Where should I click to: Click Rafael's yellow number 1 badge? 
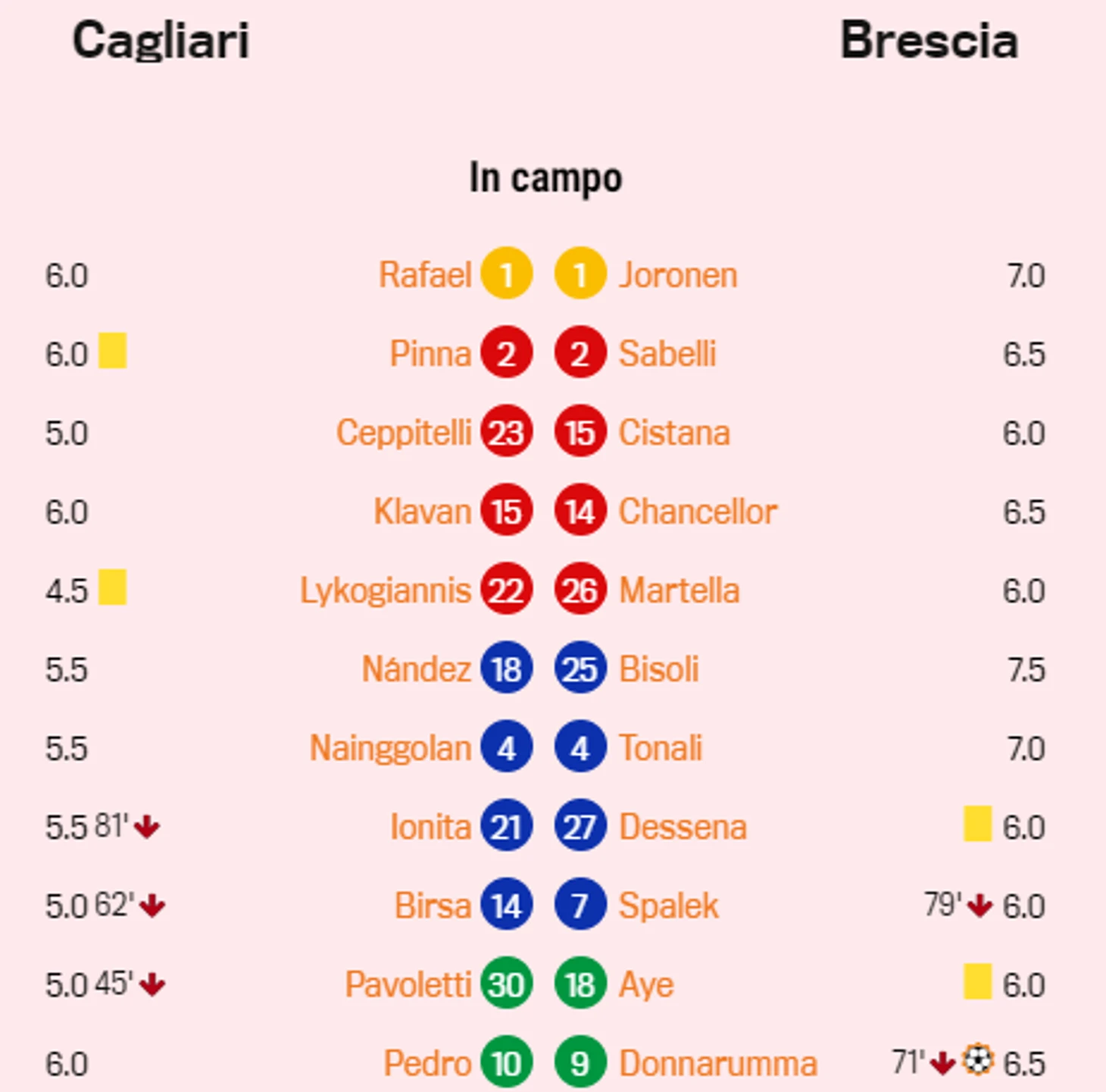[506, 274]
